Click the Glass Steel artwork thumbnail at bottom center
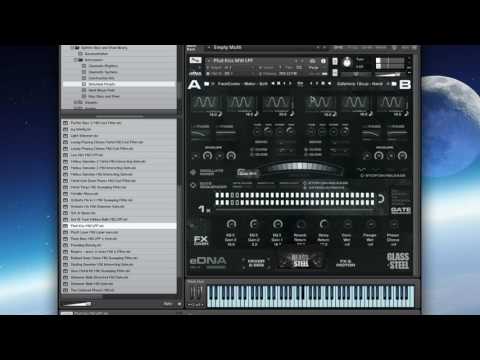 pos(301,261)
